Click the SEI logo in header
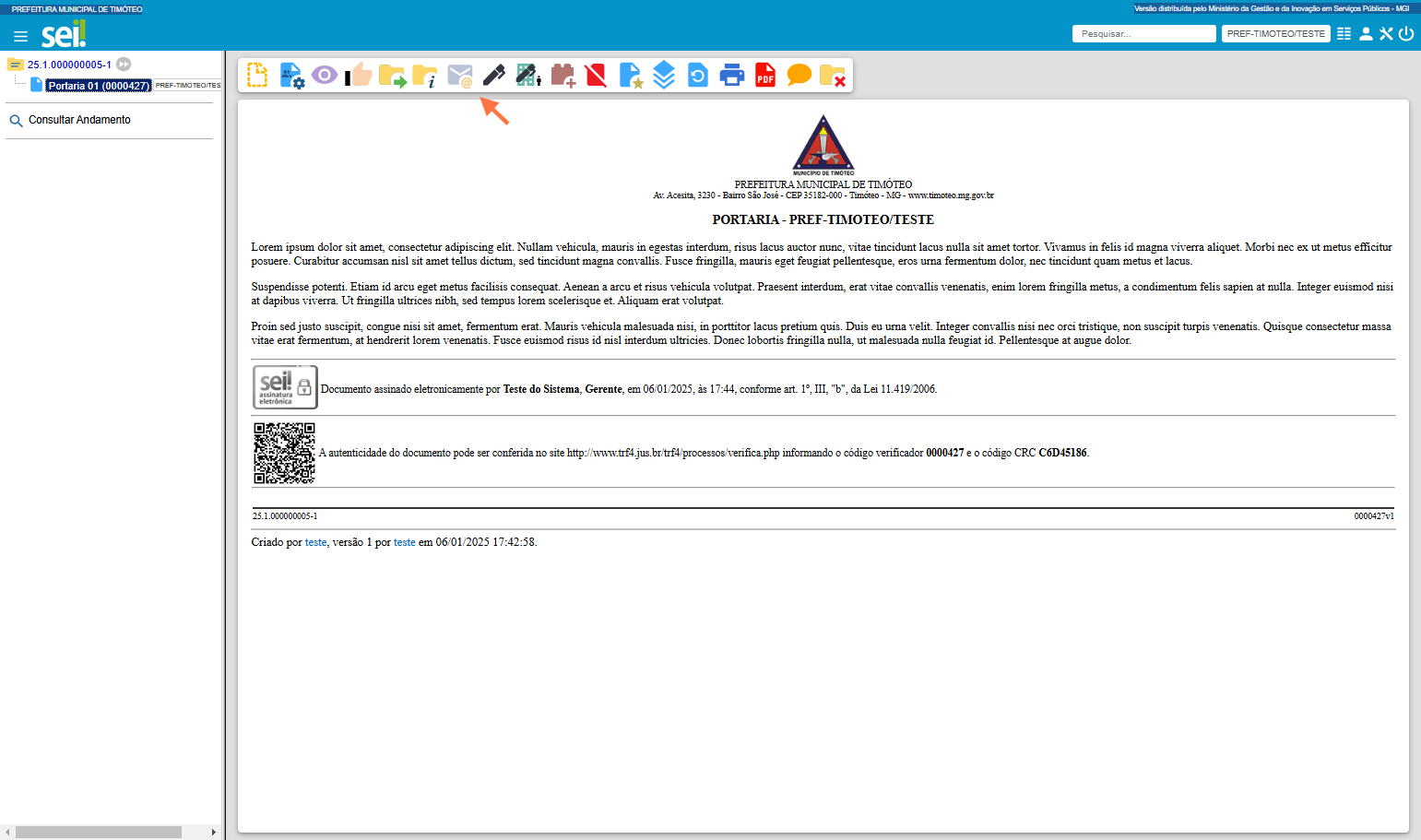Image resolution: width=1421 pixels, height=840 pixels. (x=64, y=34)
